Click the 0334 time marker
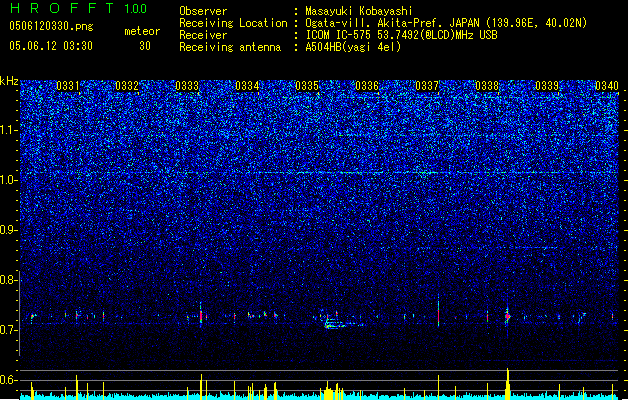Viewport: 629px width, 400px height. point(247,86)
